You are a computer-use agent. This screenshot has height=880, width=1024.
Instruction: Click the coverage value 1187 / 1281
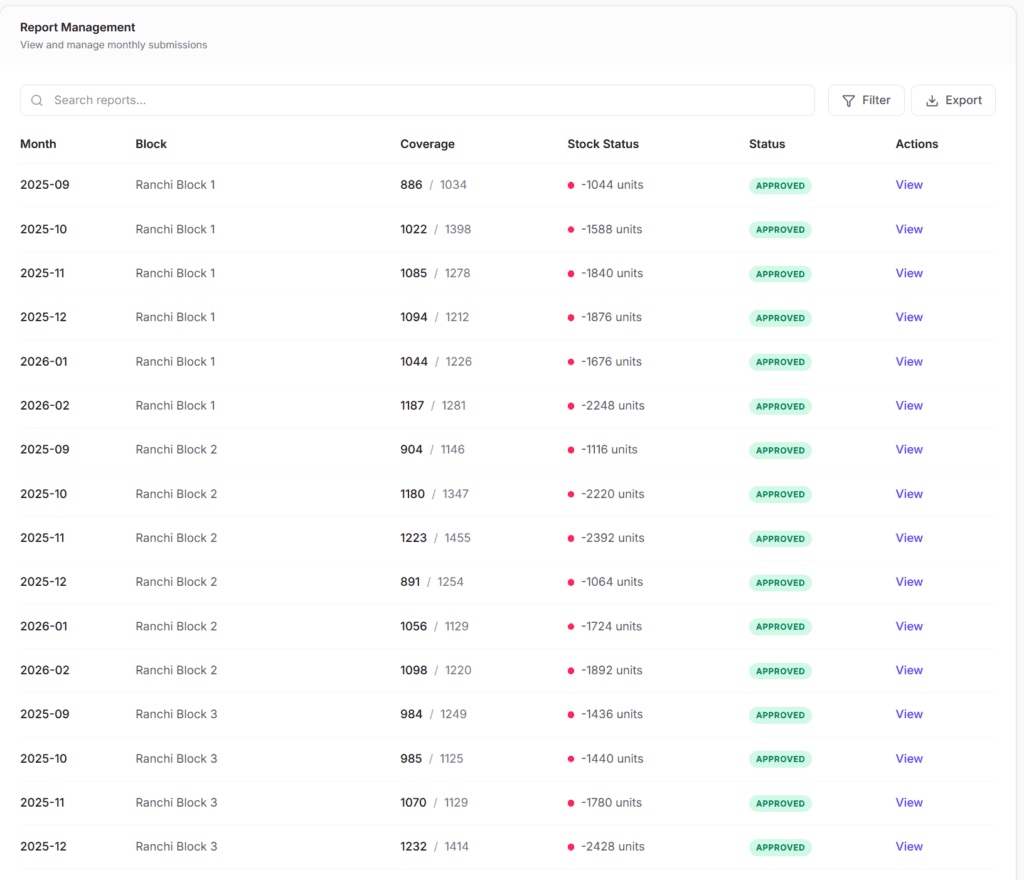click(x=433, y=406)
